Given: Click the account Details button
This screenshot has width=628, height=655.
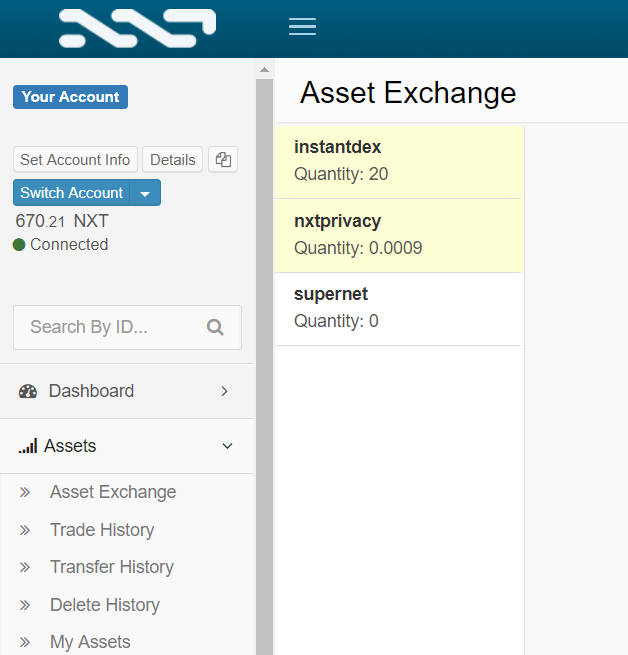Looking at the screenshot, I should [173, 160].
